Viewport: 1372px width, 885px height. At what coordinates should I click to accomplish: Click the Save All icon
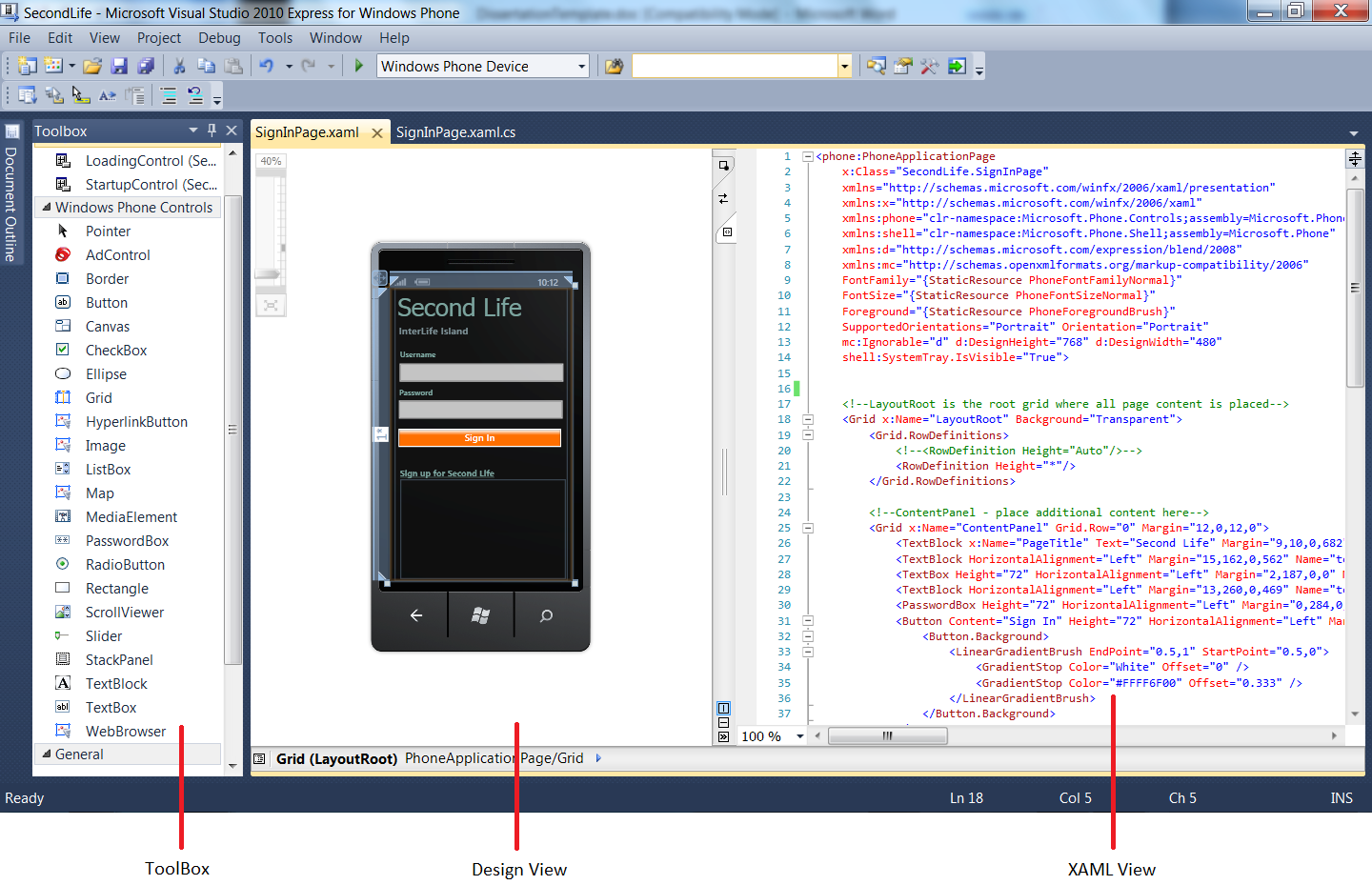[x=146, y=66]
